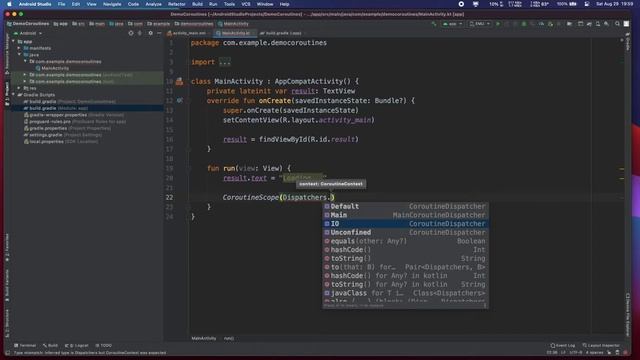The image size is (640, 360).
Task: Open Android view selector dropdown
Action: pyautogui.click(x=28, y=33)
